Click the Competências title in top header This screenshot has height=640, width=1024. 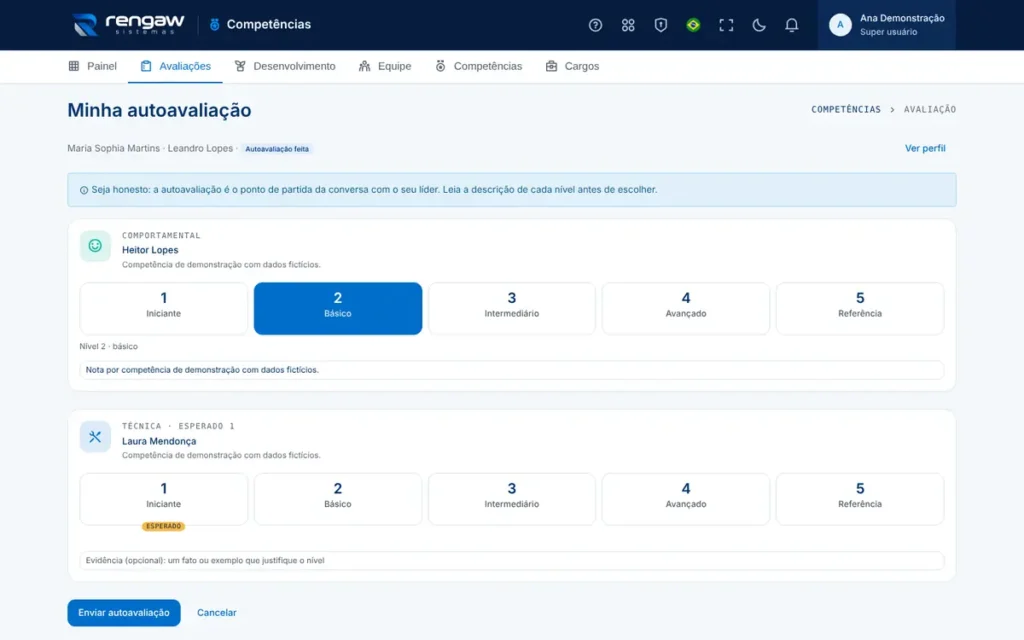click(x=268, y=24)
